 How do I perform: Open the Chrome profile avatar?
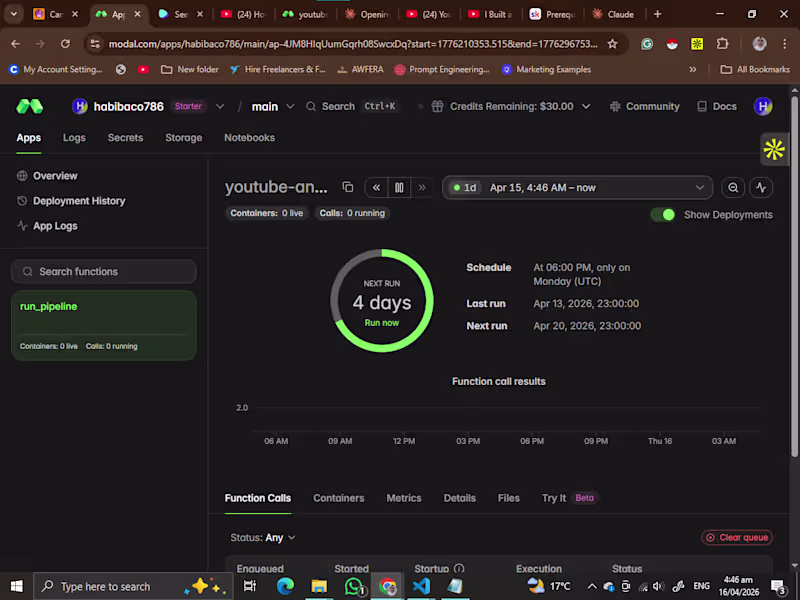[x=759, y=44]
